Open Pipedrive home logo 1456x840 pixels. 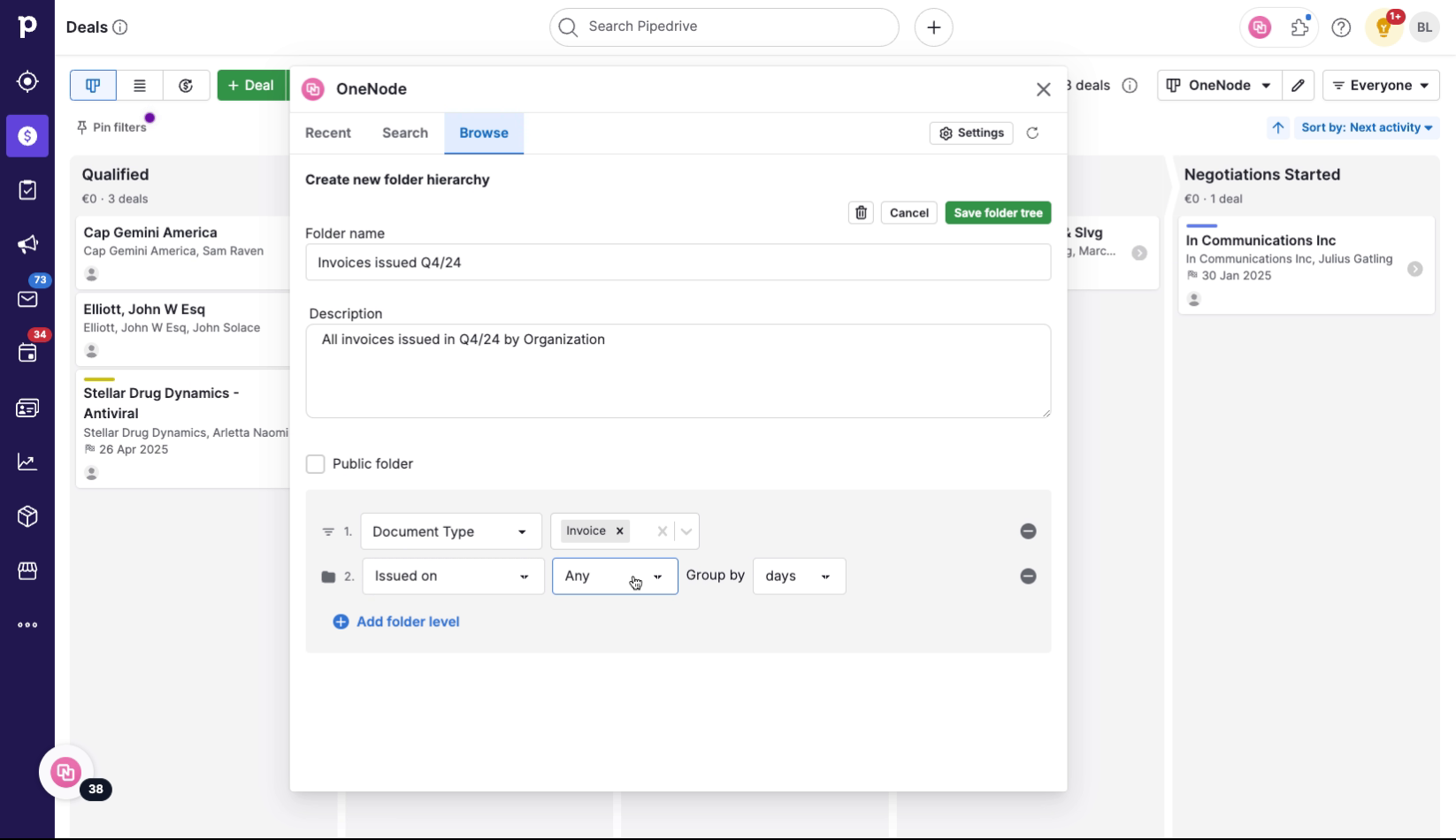(x=27, y=27)
